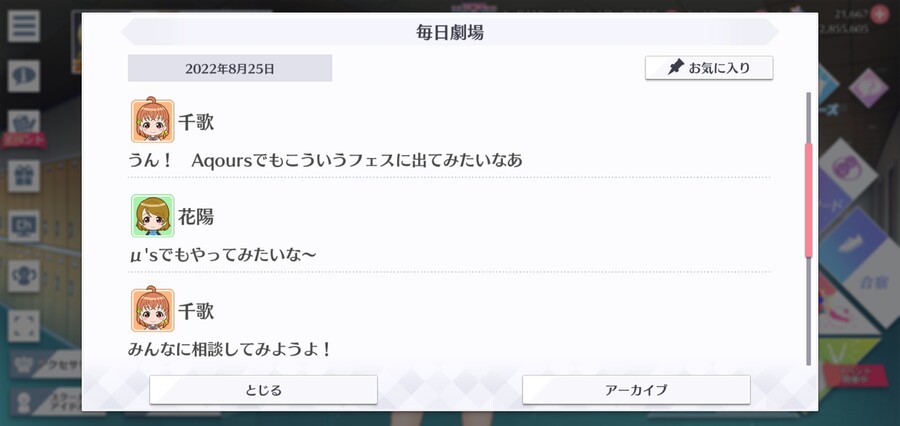This screenshot has width=900, height=426.
Task: Open the shop basket icon
Action: tap(24, 123)
